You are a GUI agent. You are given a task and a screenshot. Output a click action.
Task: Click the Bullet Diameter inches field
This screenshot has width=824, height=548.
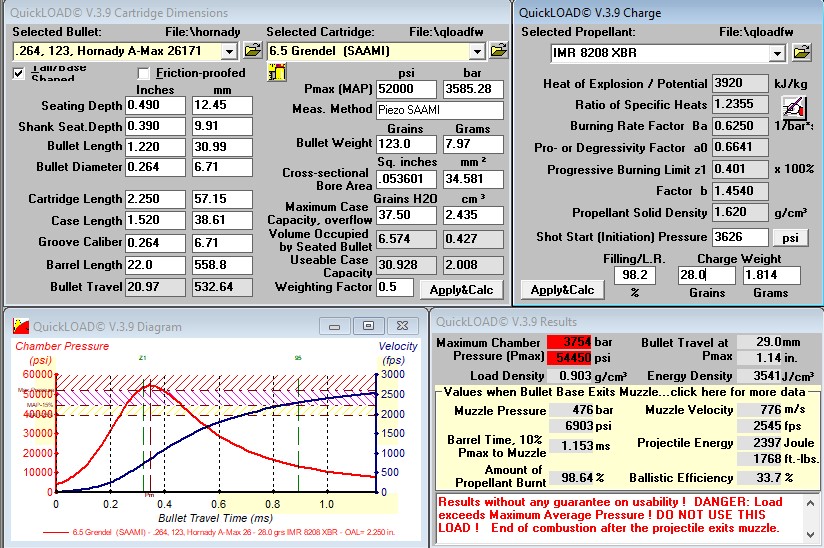point(156,167)
